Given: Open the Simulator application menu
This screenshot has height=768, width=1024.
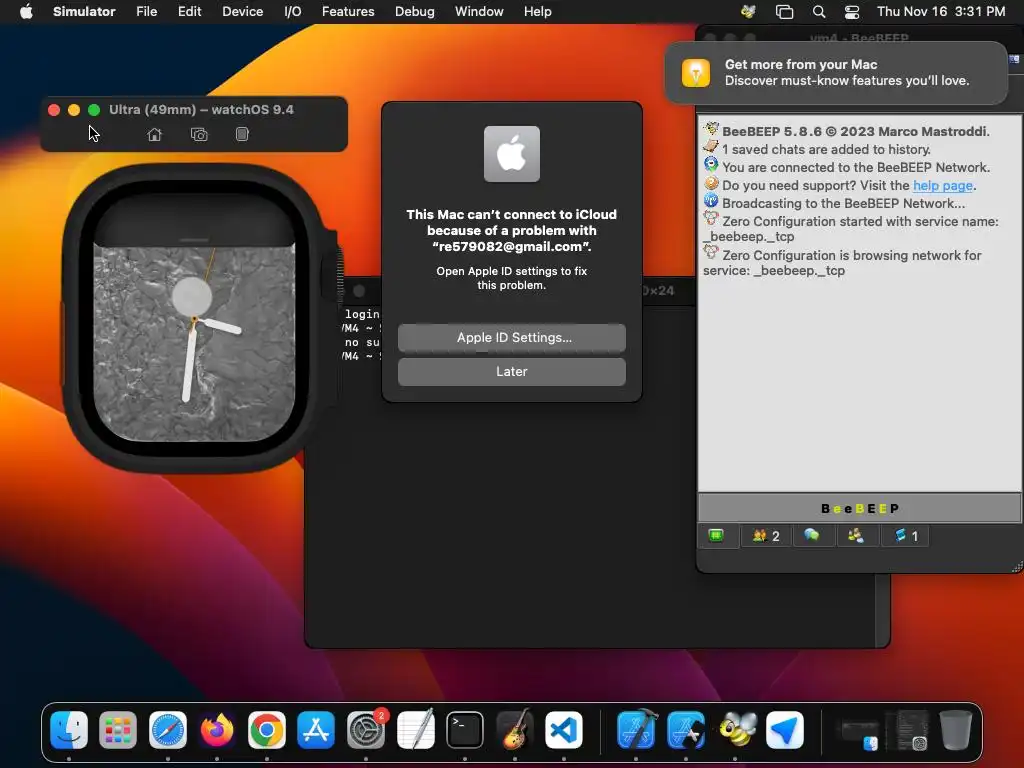Looking at the screenshot, I should 84,11.
